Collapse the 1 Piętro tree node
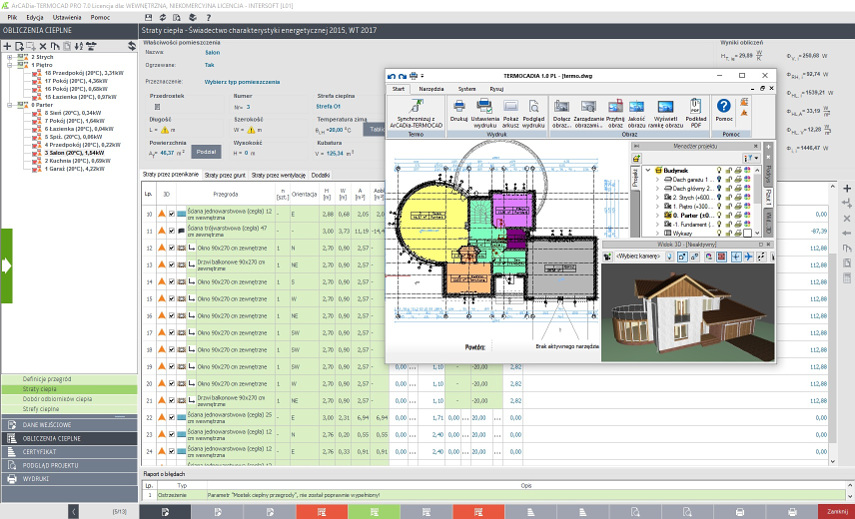 coord(10,65)
